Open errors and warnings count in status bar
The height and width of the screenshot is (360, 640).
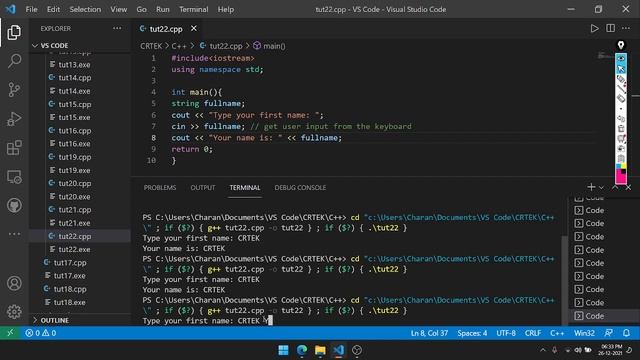tap(40, 333)
